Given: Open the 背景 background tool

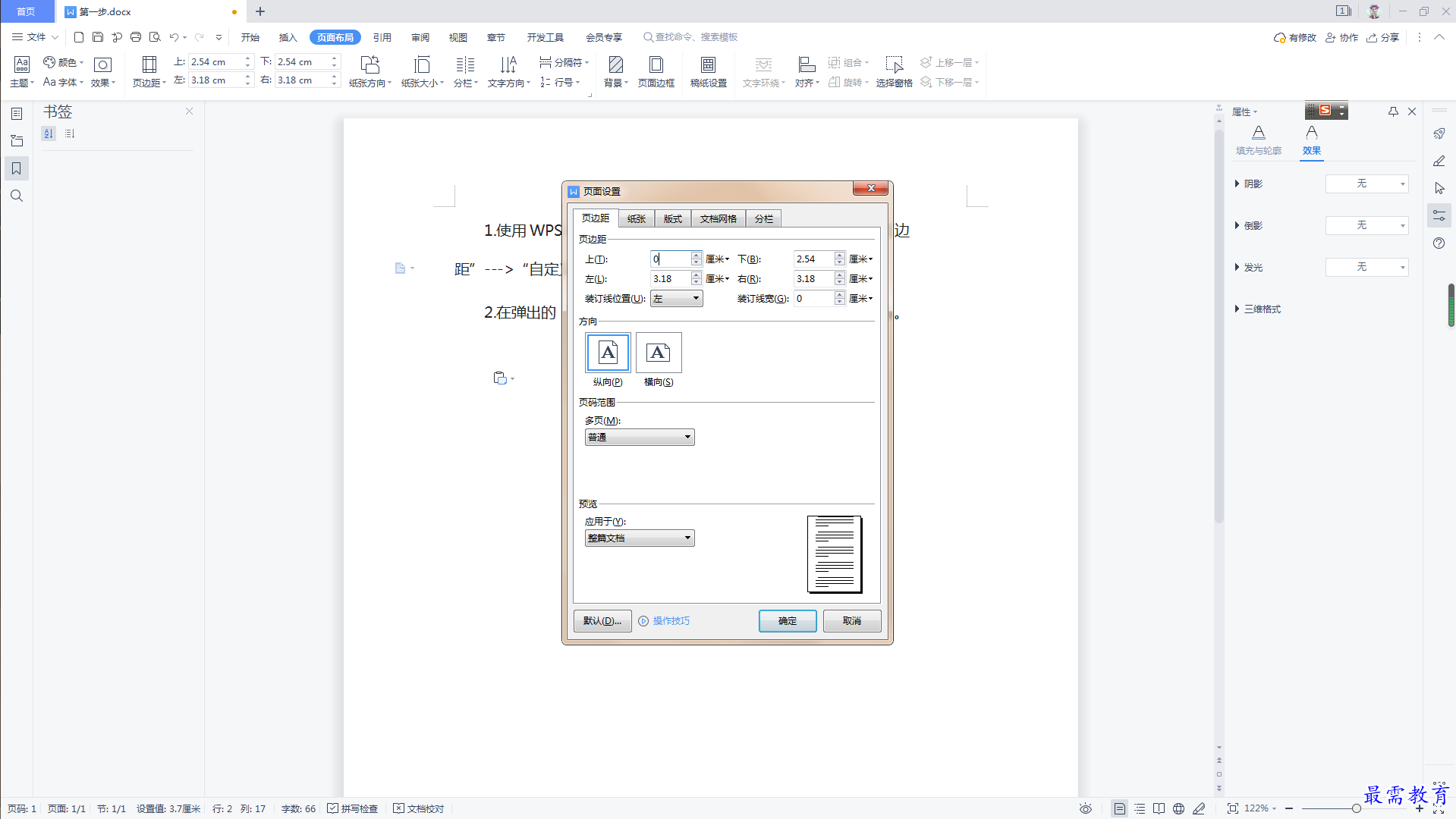Looking at the screenshot, I should pos(615,72).
